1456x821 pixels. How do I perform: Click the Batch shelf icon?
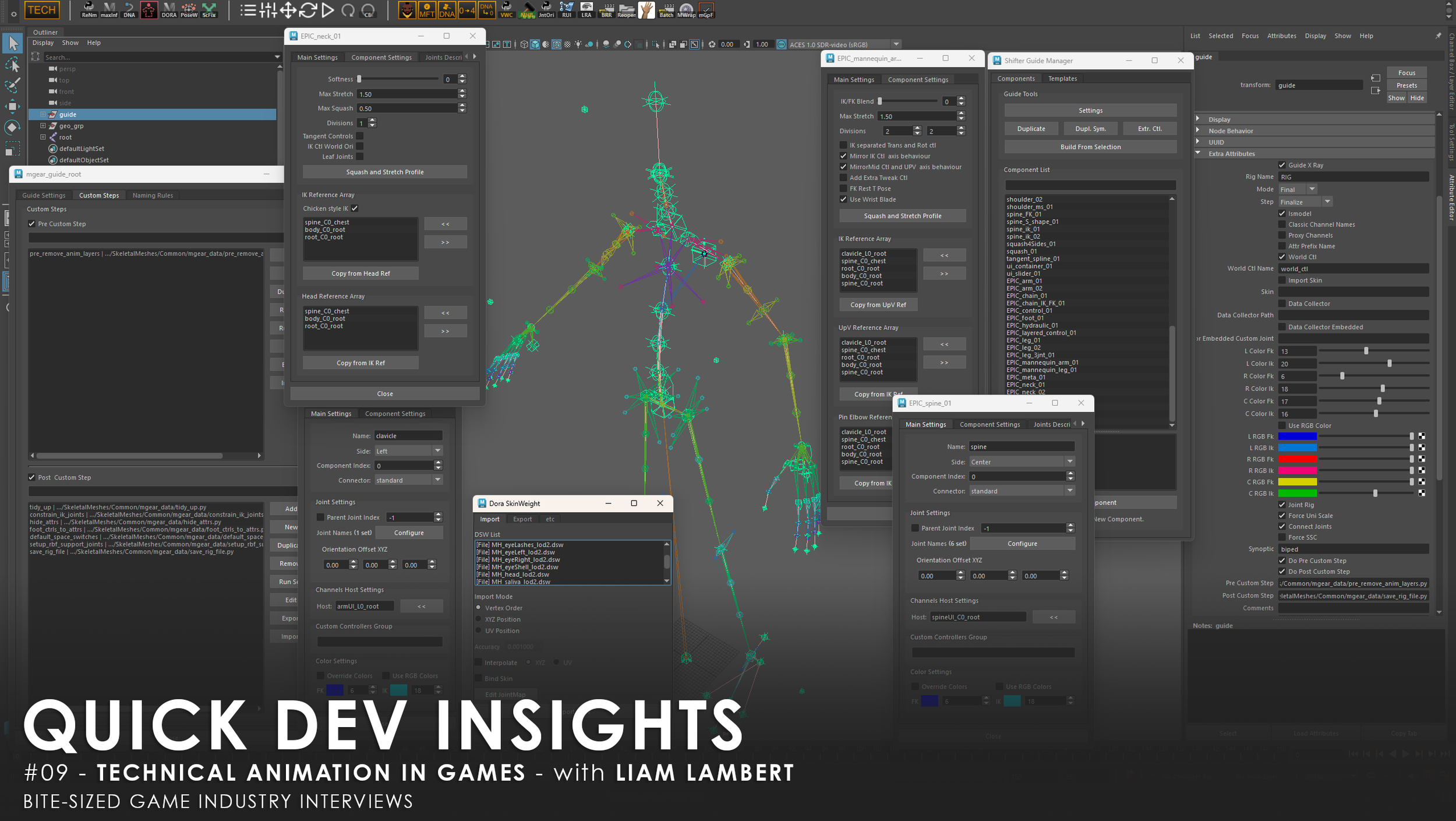point(666,9)
